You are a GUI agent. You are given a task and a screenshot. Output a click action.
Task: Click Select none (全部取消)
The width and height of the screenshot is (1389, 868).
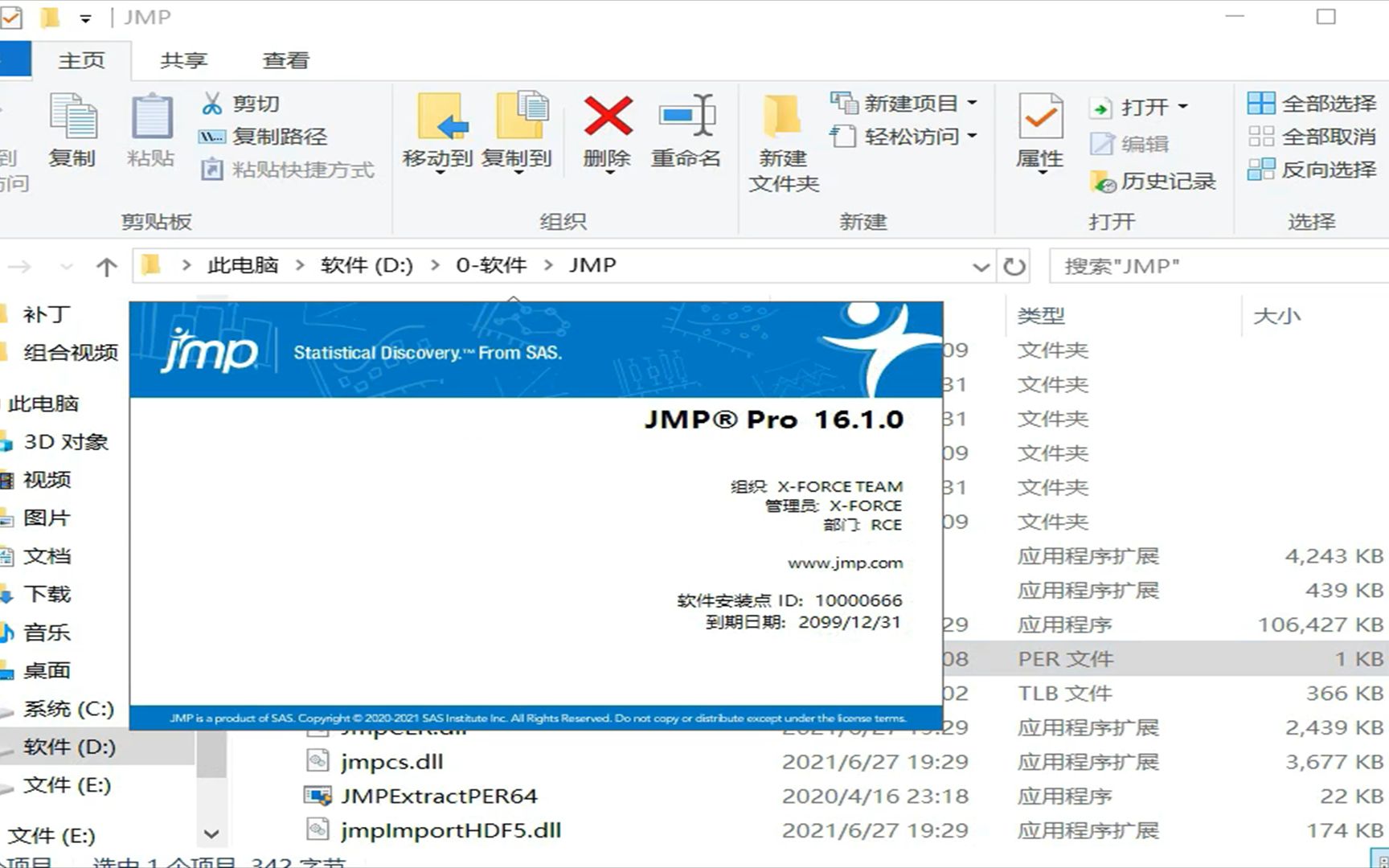(1312, 137)
